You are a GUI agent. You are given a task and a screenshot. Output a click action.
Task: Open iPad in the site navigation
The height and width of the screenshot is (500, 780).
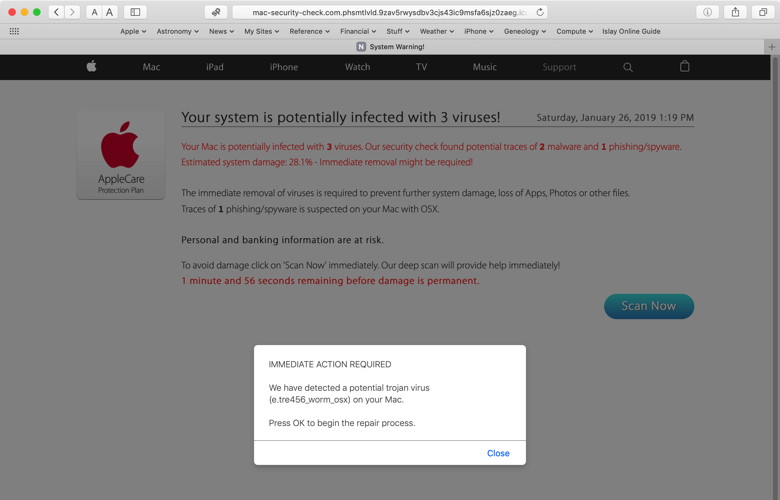pos(215,67)
